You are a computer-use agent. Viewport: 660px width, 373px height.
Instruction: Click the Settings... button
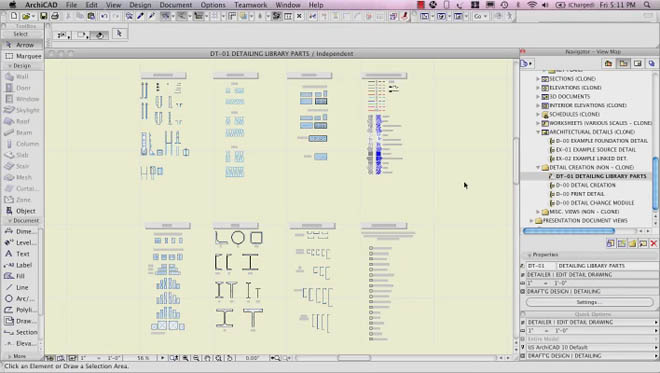point(589,302)
